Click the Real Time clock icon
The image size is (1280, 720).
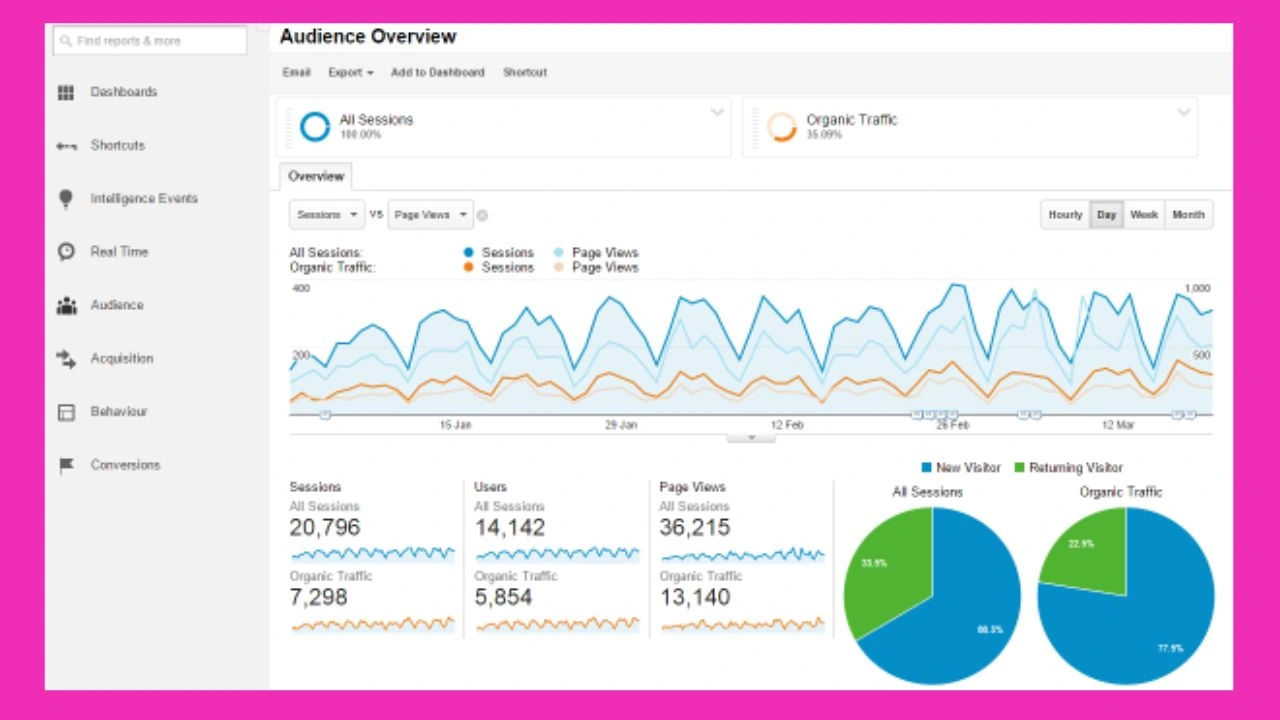pyautogui.click(x=66, y=252)
